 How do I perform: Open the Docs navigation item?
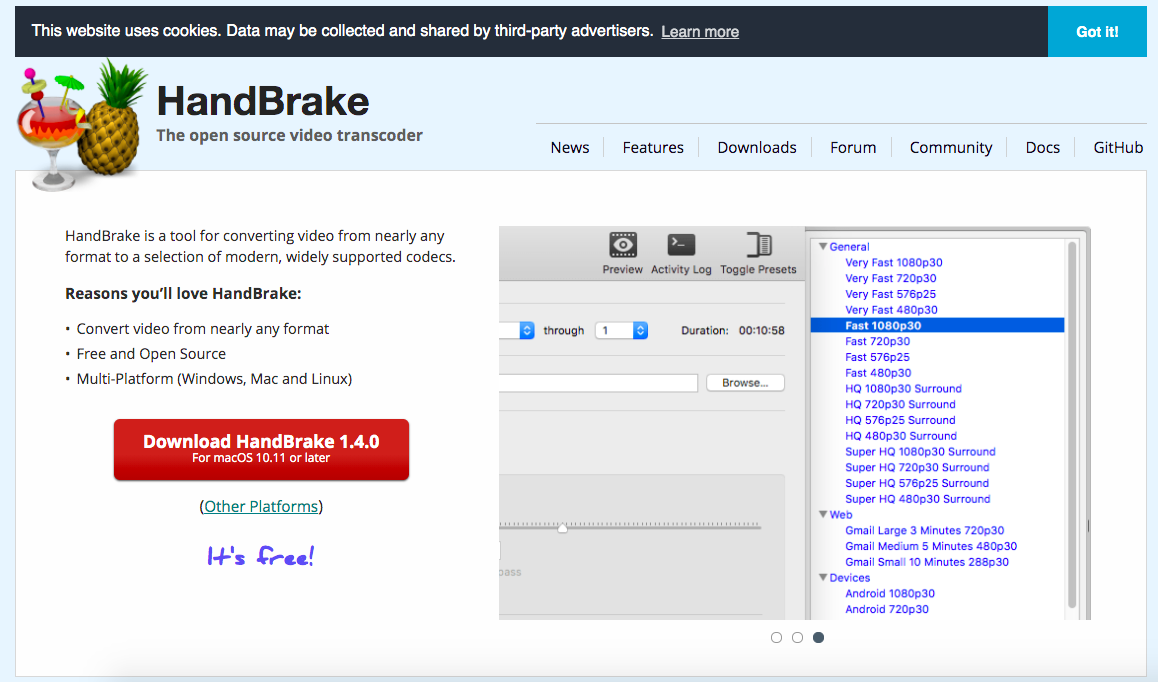1042,148
